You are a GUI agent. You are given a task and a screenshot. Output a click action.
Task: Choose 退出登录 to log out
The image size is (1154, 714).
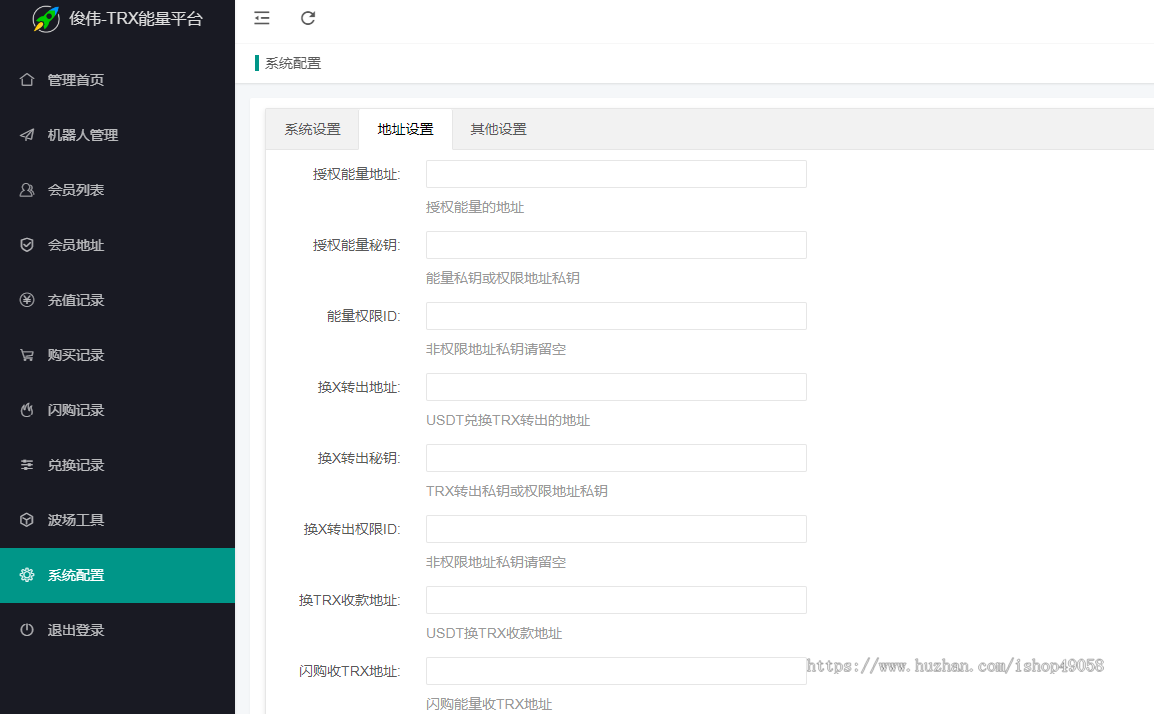118,630
